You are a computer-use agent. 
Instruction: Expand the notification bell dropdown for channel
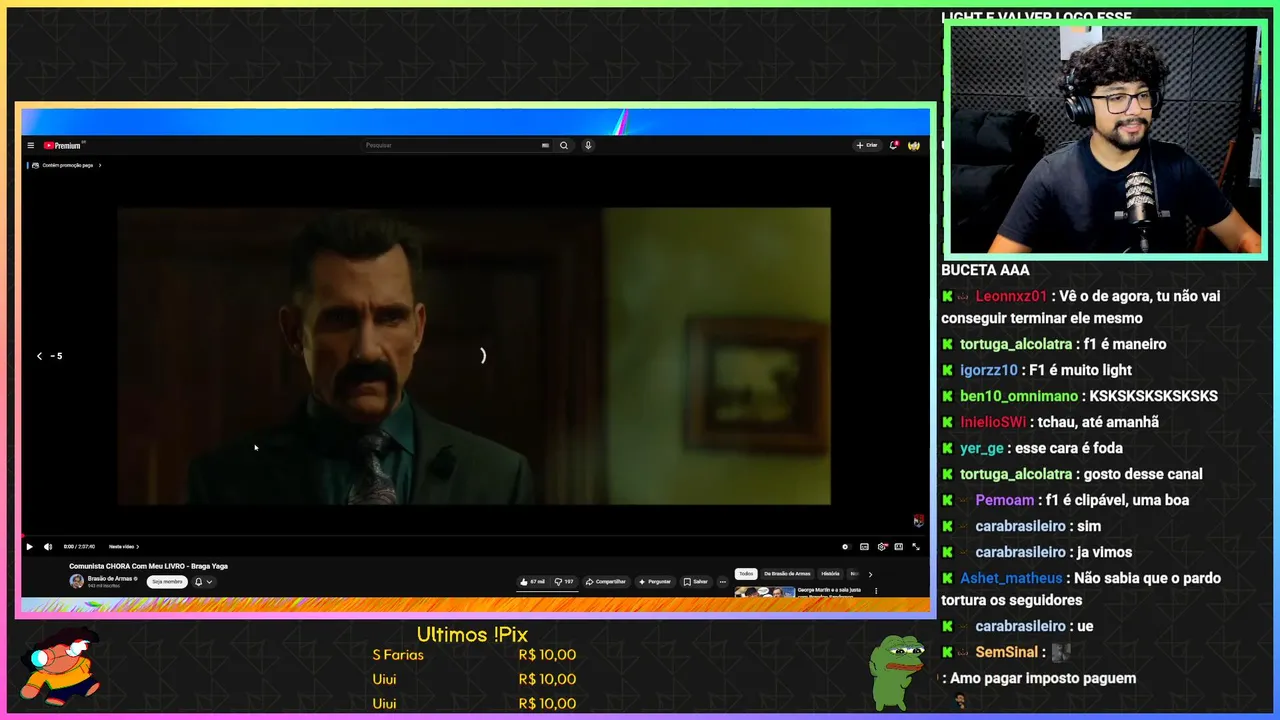tap(203, 582)
